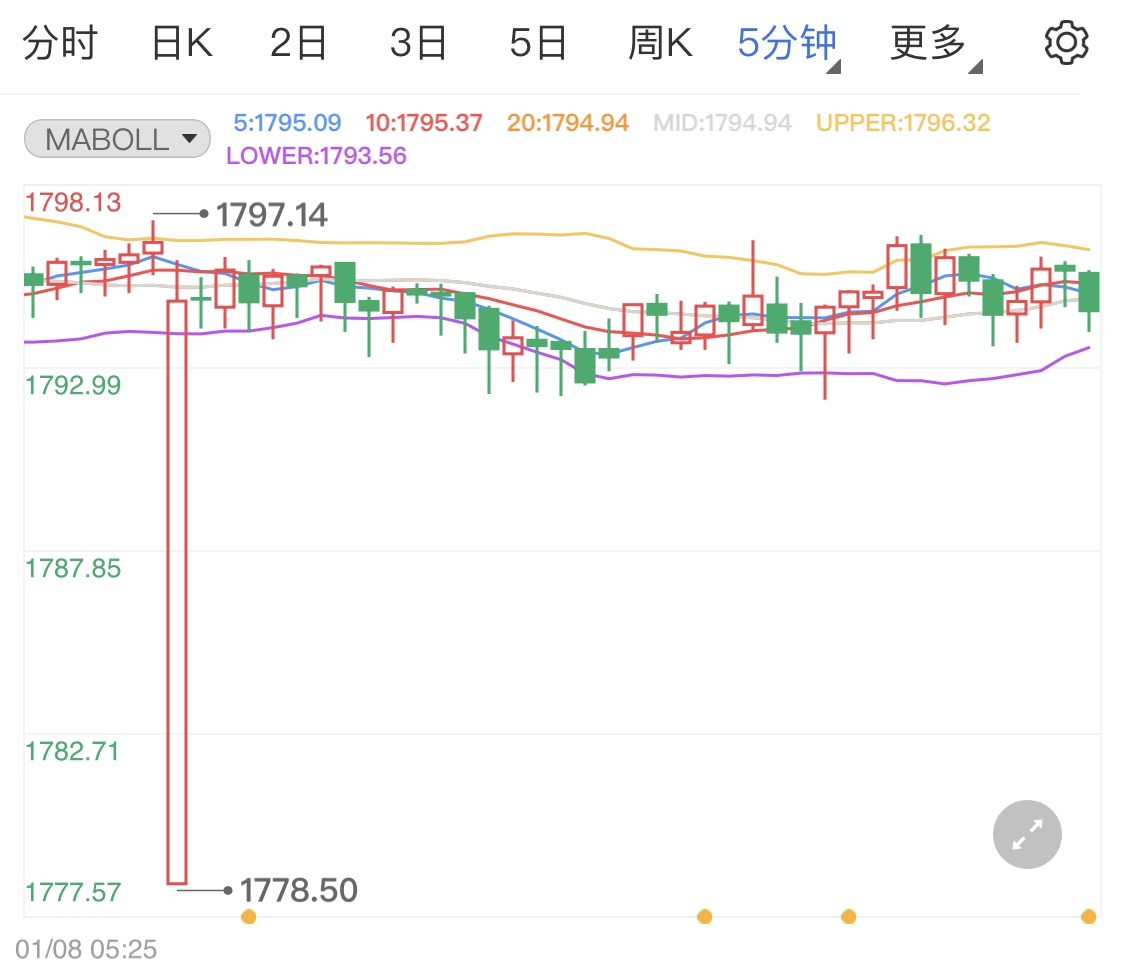1125x968 pixels.
Task: Click the 1798.13 axis price label
Action: point(73,202)
